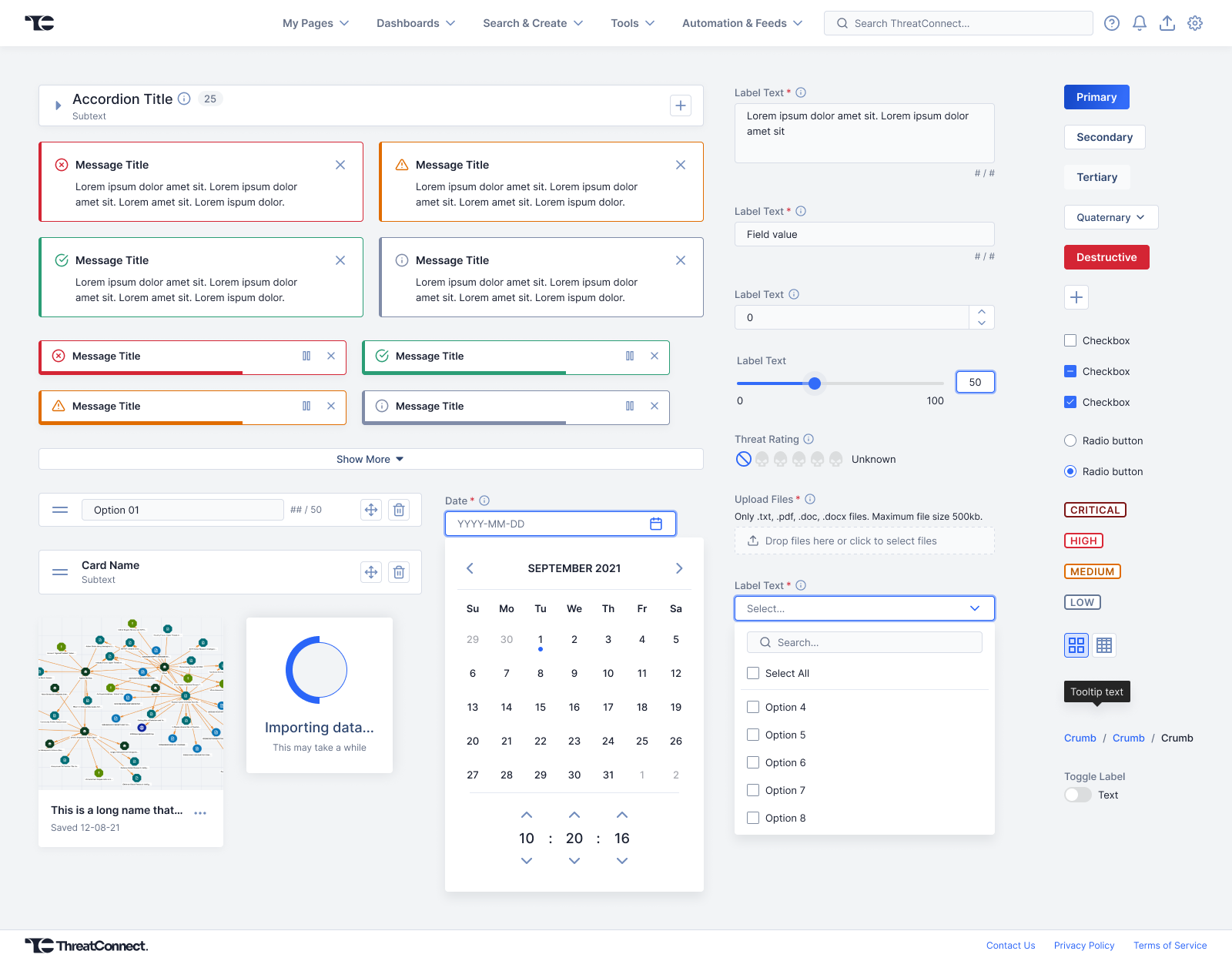This screenshot has height=961, width=1232.
Task: Click move icon on Option 01 row
Action: coord(371,510)
